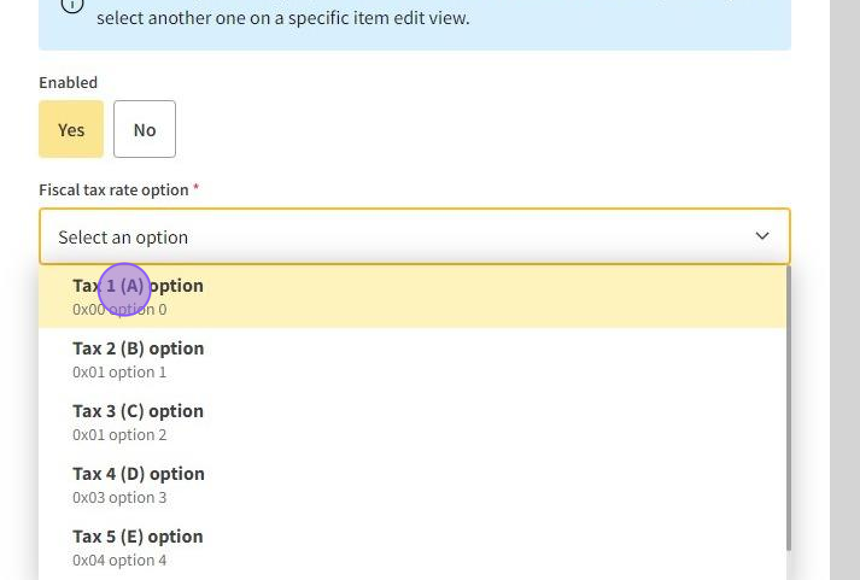Click the info icon in the blue banner
Screen dimensions: 860x580
pos(72,5)
